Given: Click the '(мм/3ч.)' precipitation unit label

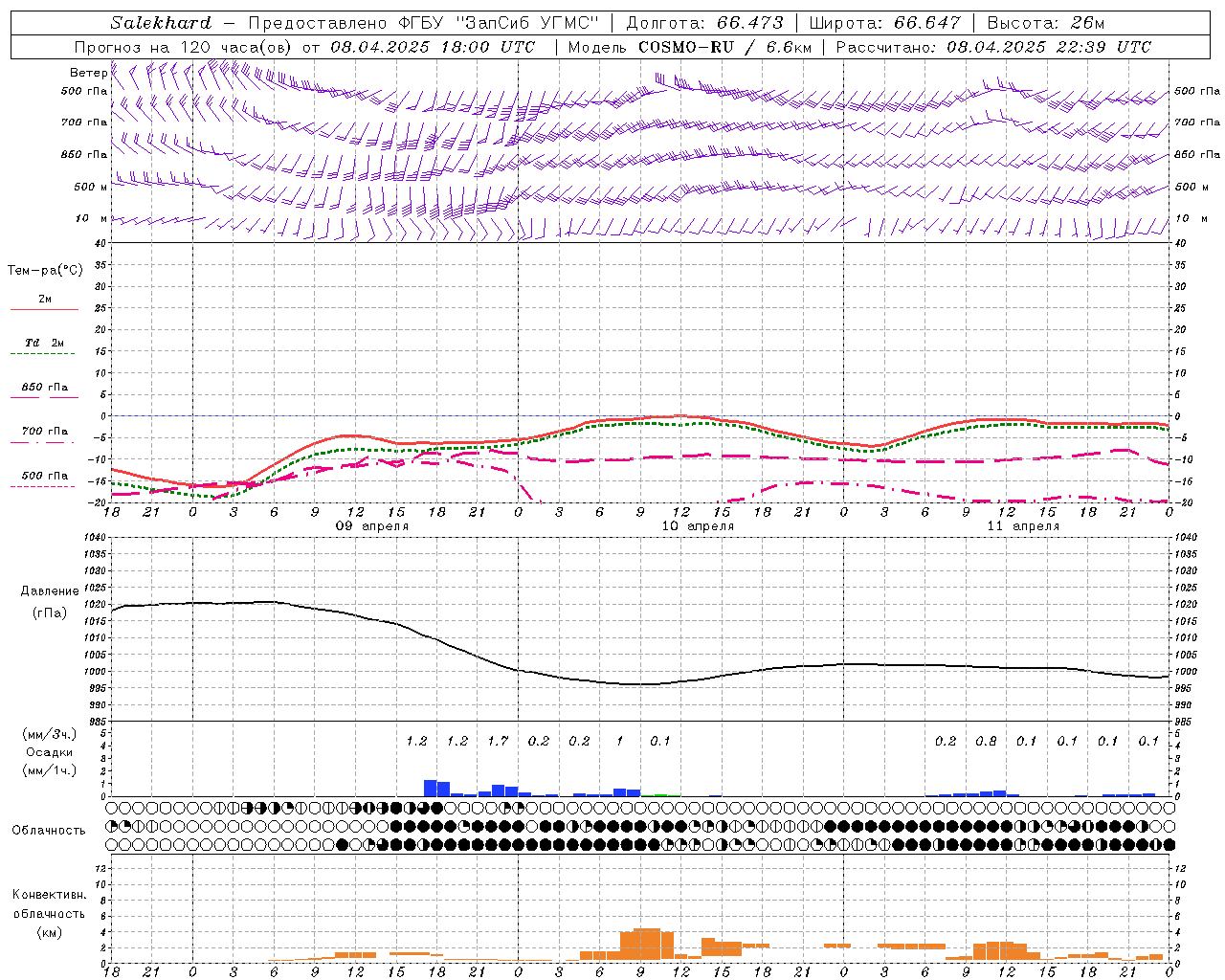Looking at the screenshot, I should click(x=50, y=734).
